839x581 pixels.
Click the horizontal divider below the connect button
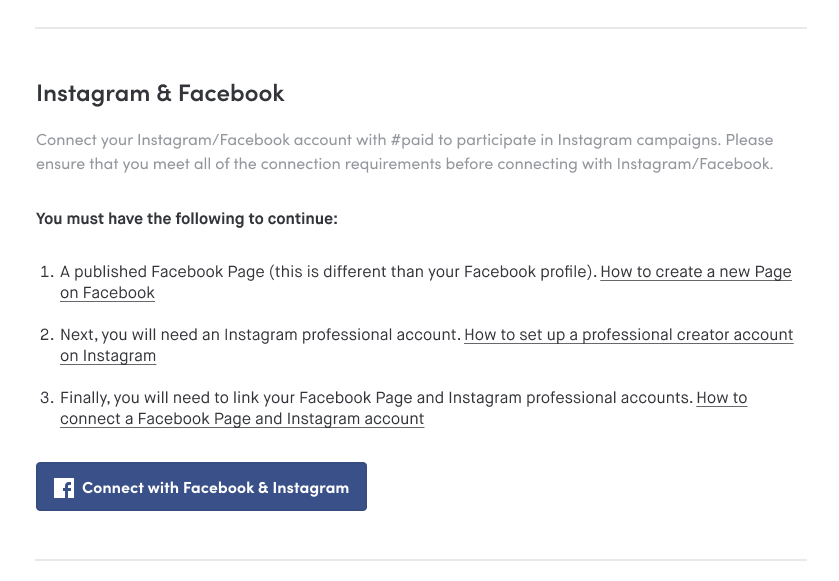(421, 560)
